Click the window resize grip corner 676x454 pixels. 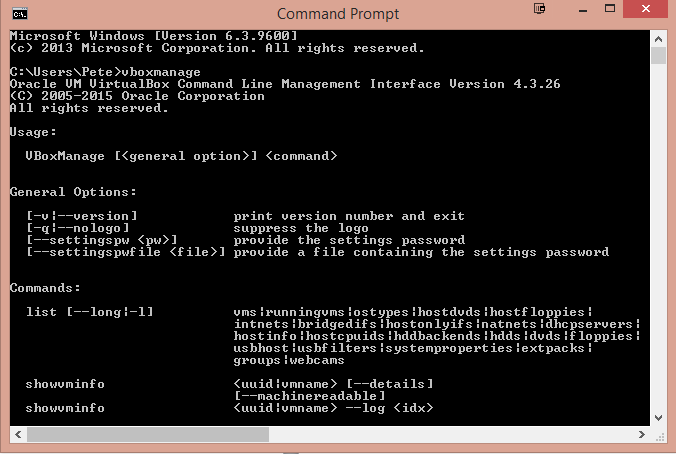[660, 437]
